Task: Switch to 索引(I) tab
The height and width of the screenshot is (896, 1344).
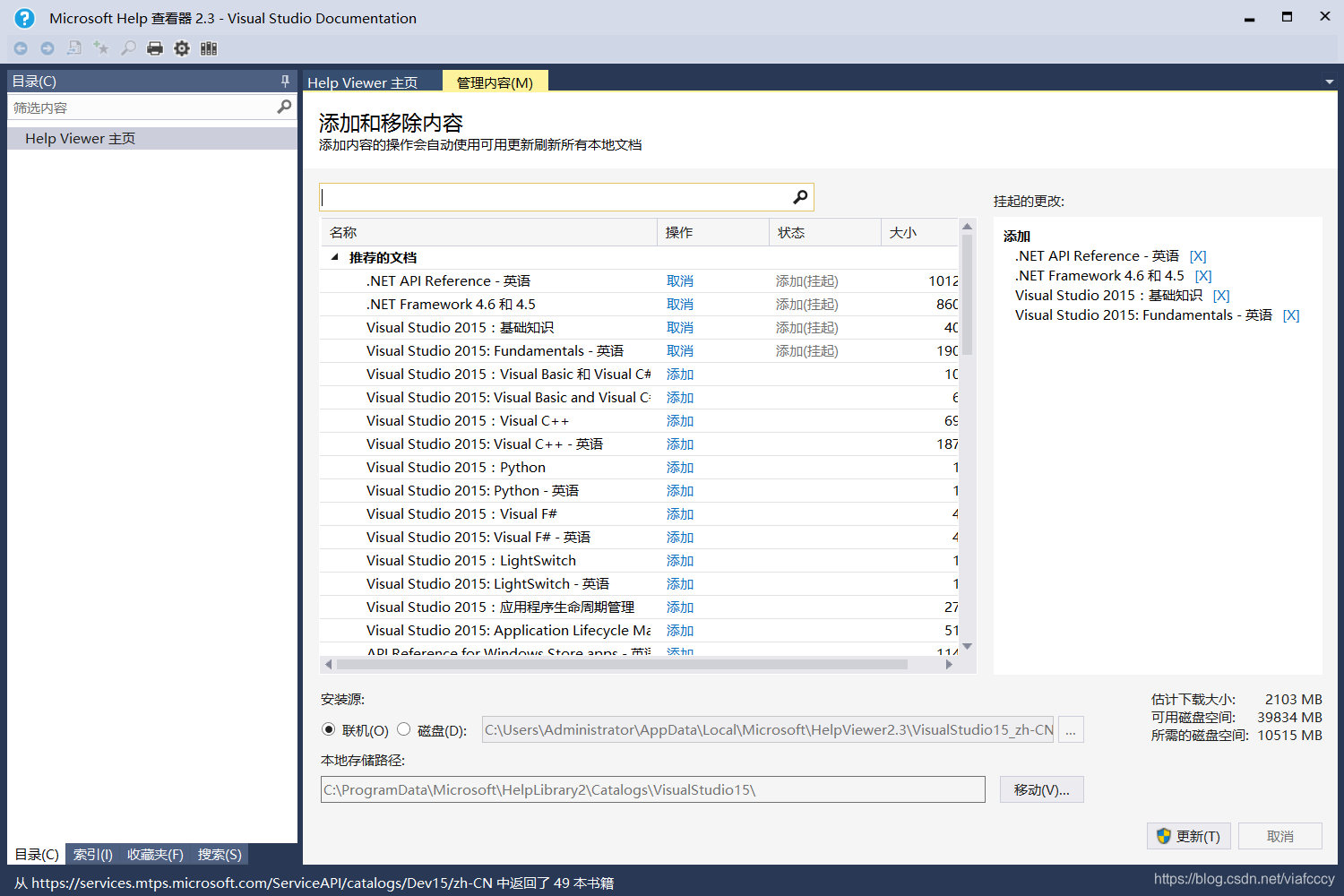Action: tap(93, 854)
